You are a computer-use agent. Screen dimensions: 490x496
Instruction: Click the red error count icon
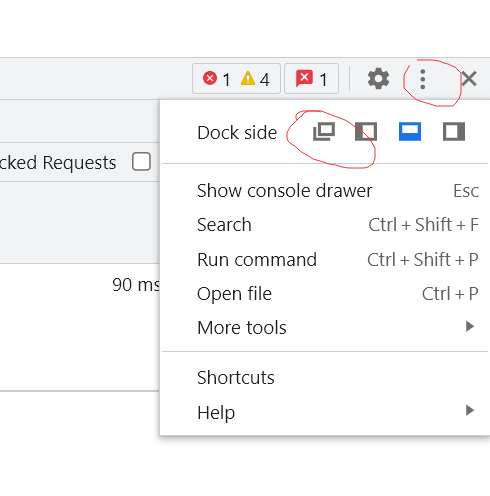[x=210, y=79]
